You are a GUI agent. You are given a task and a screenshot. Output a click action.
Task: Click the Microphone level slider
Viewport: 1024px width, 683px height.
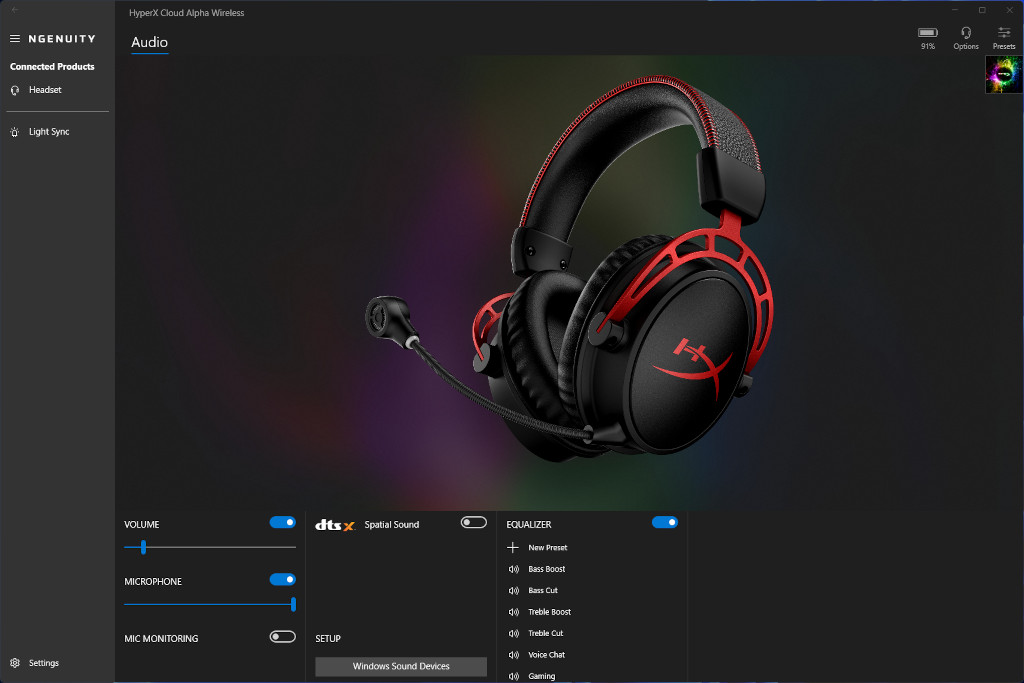210,605
